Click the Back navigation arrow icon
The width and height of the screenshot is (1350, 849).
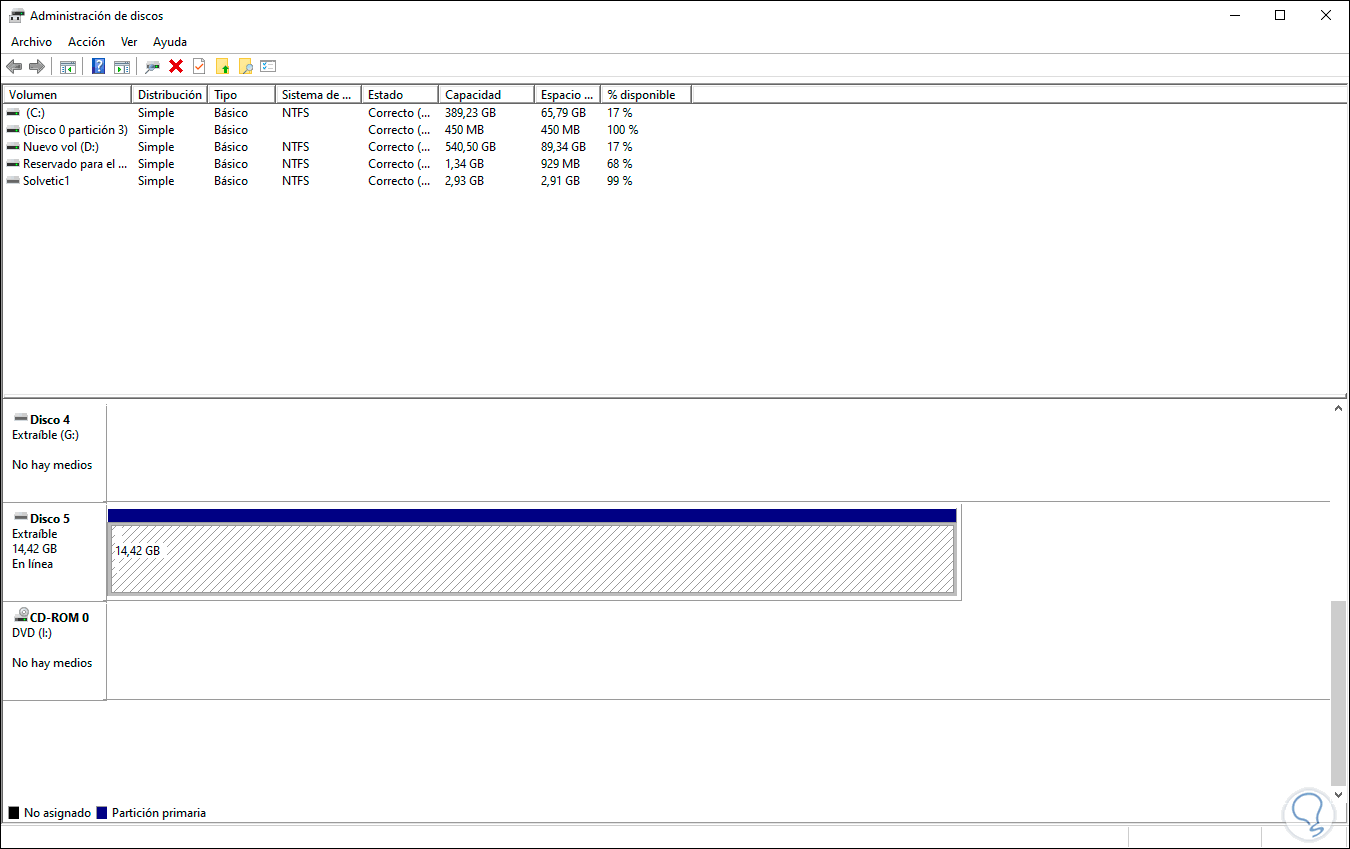click(14, 66)
